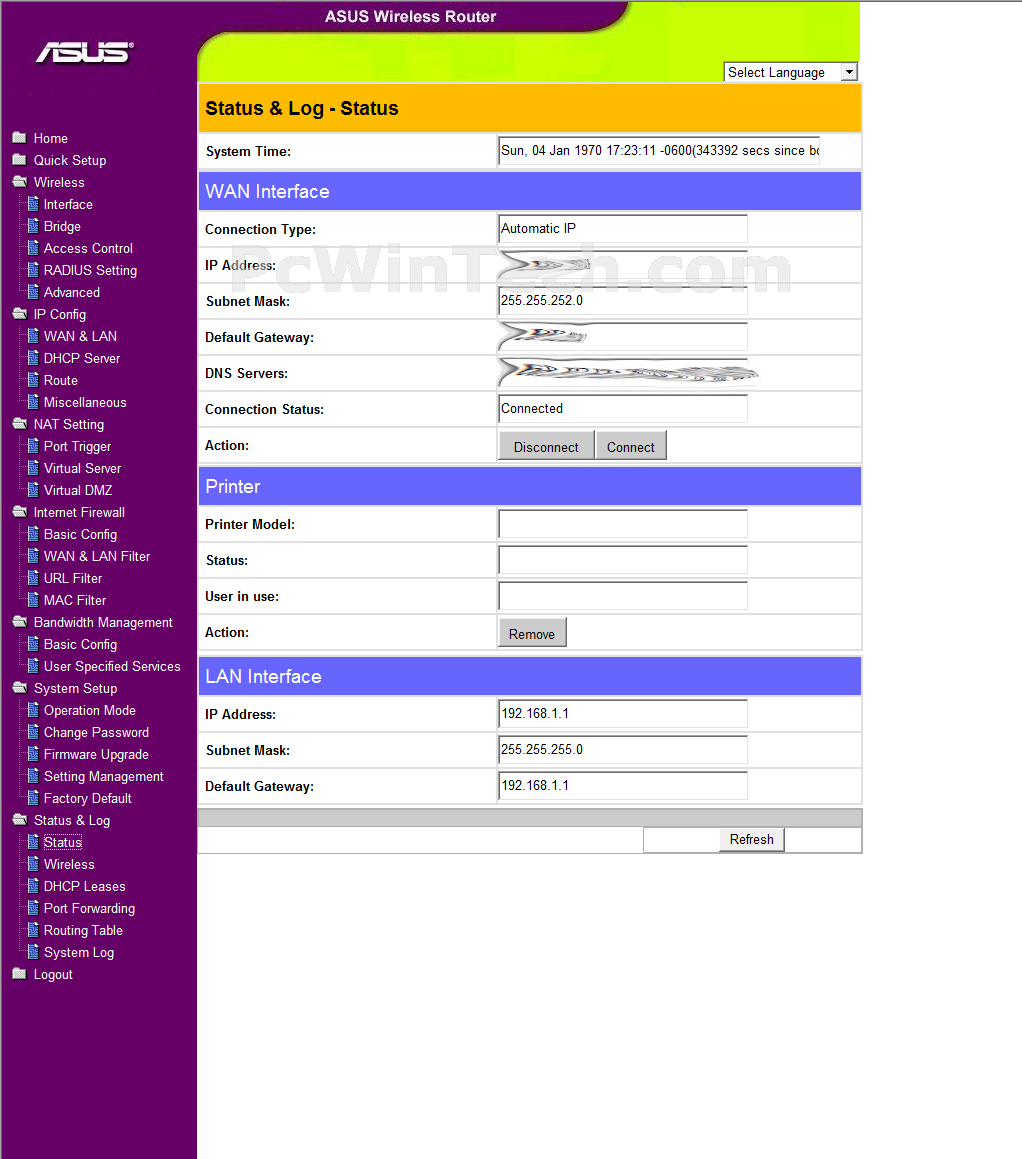Viewport: 1022px width, 1159px height.
Task: Click the page icon beside Interface
Action: point(33,204)
